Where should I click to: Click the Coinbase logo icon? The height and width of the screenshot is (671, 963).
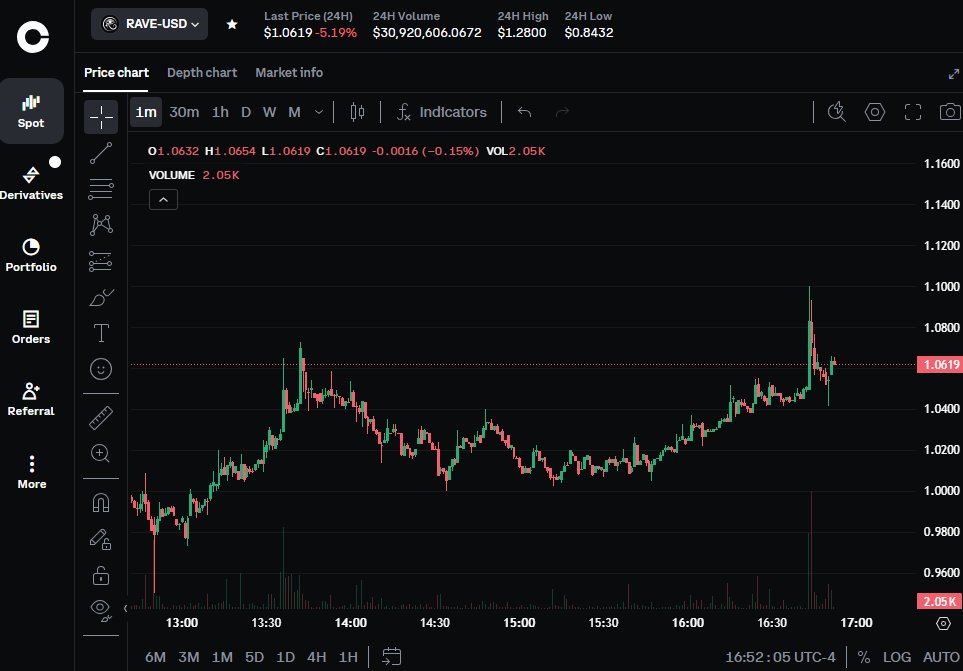[33, 37]
